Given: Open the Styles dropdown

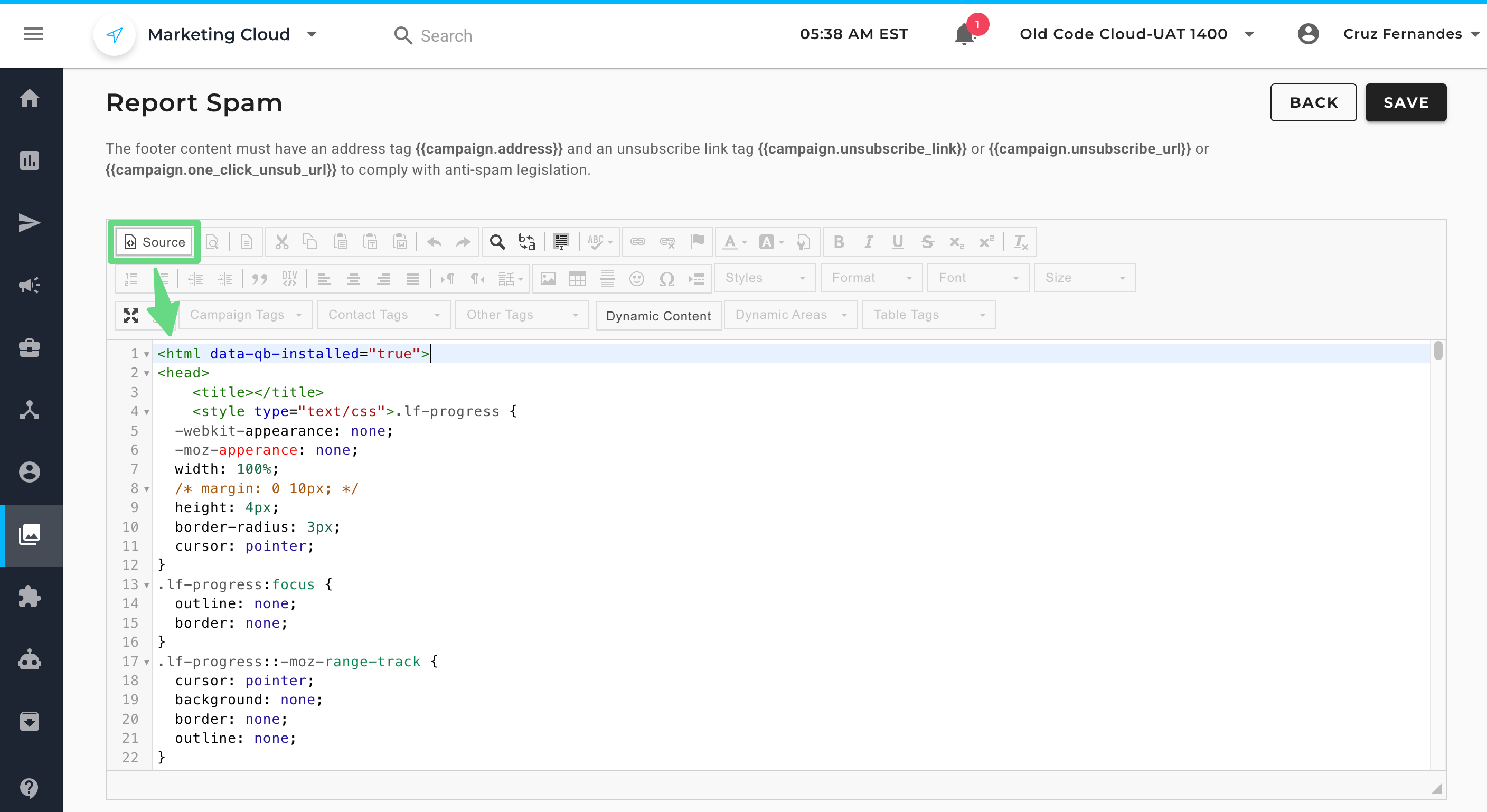Looking at the screenshot, I should click(765, 278).
